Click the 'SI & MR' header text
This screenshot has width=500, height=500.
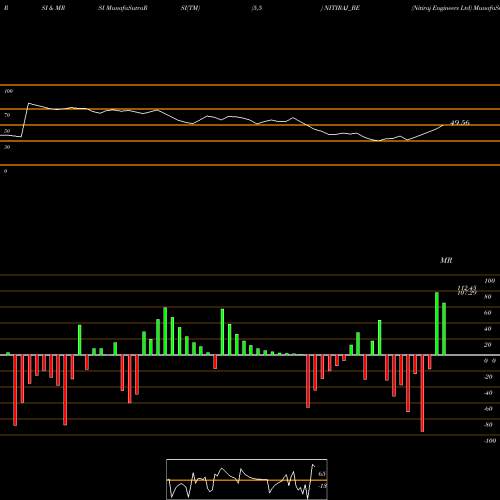[53, 8]
